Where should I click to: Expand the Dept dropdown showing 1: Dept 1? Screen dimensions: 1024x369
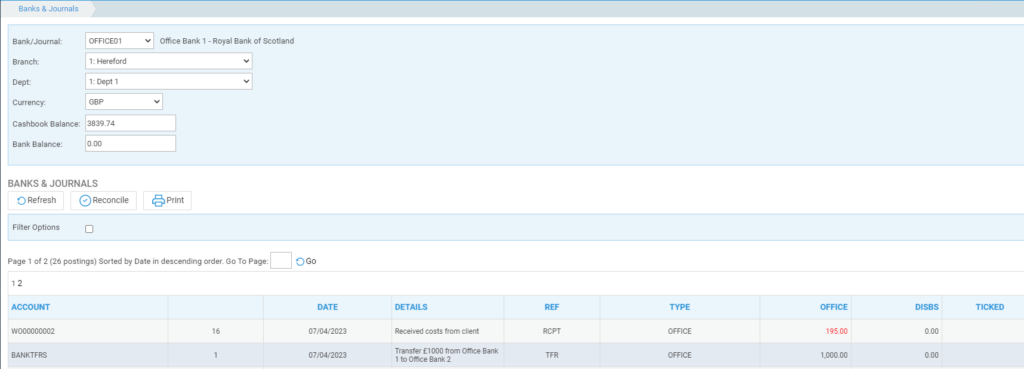coord(168,82)
